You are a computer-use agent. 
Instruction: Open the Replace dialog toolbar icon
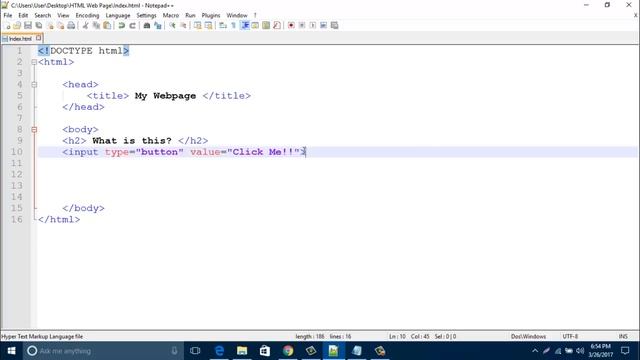158,25
